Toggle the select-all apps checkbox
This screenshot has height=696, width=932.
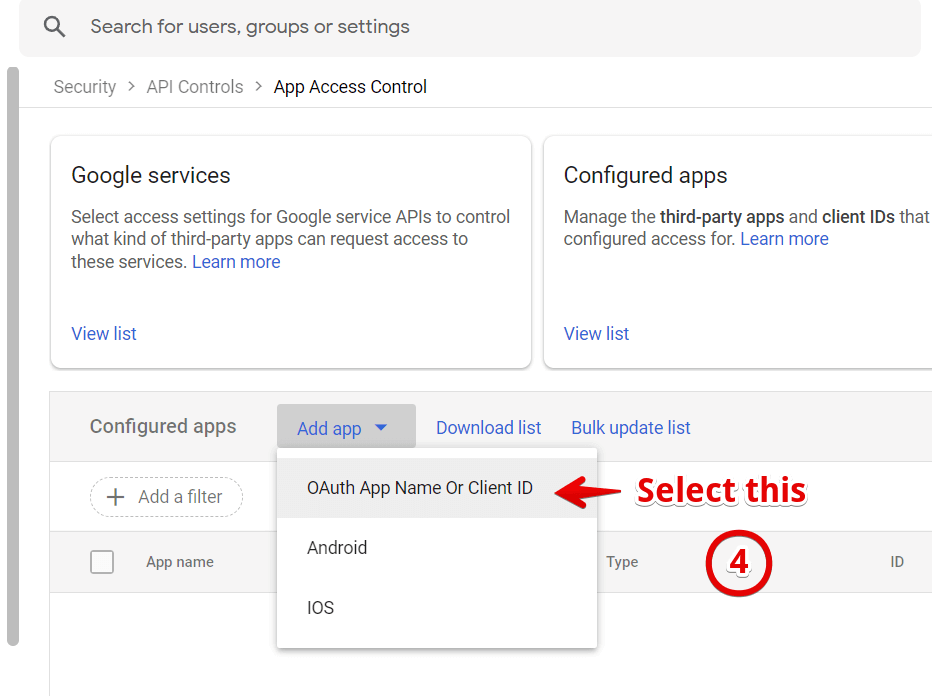[102, 562]
